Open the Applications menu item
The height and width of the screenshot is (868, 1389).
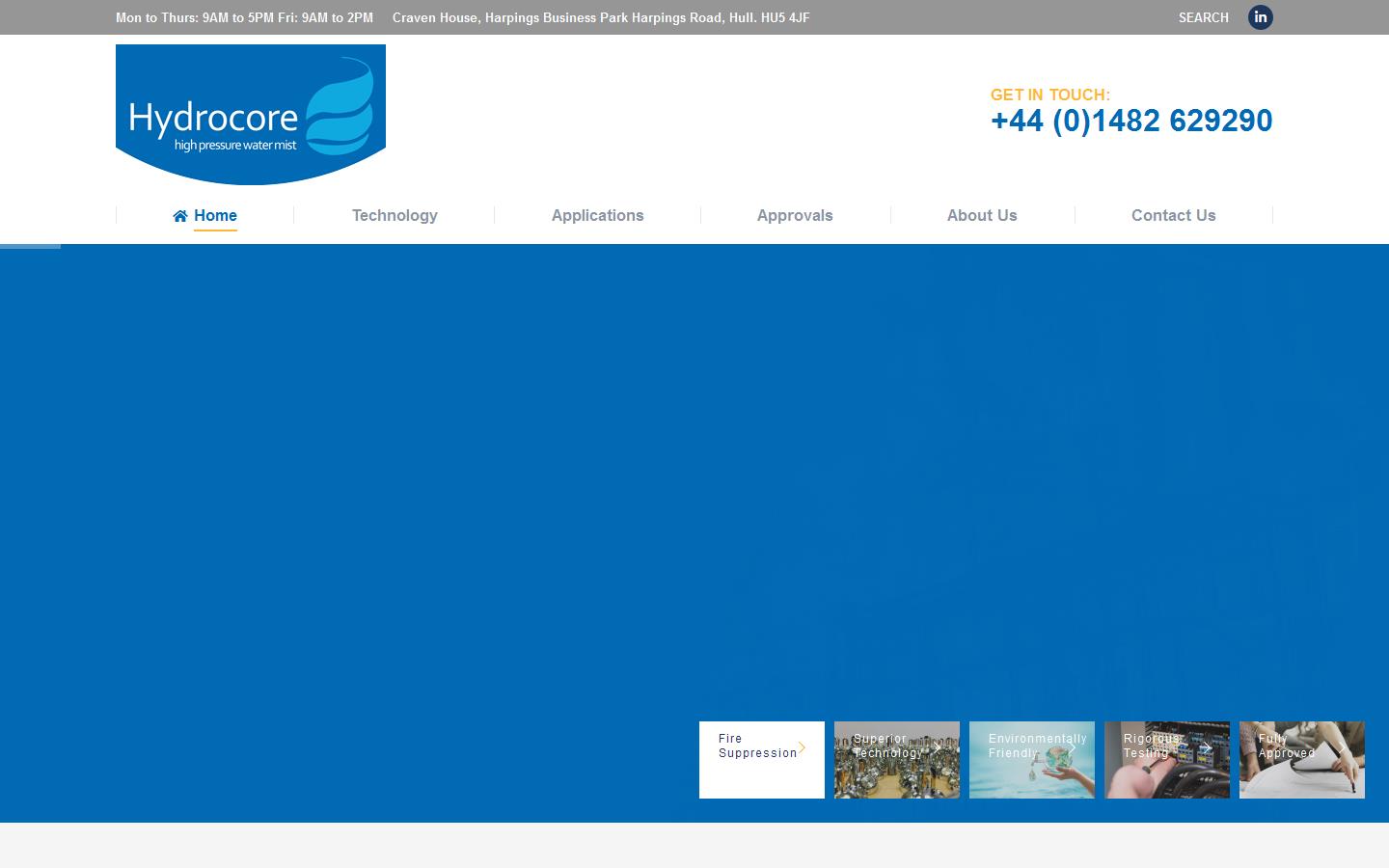(597, 215)
